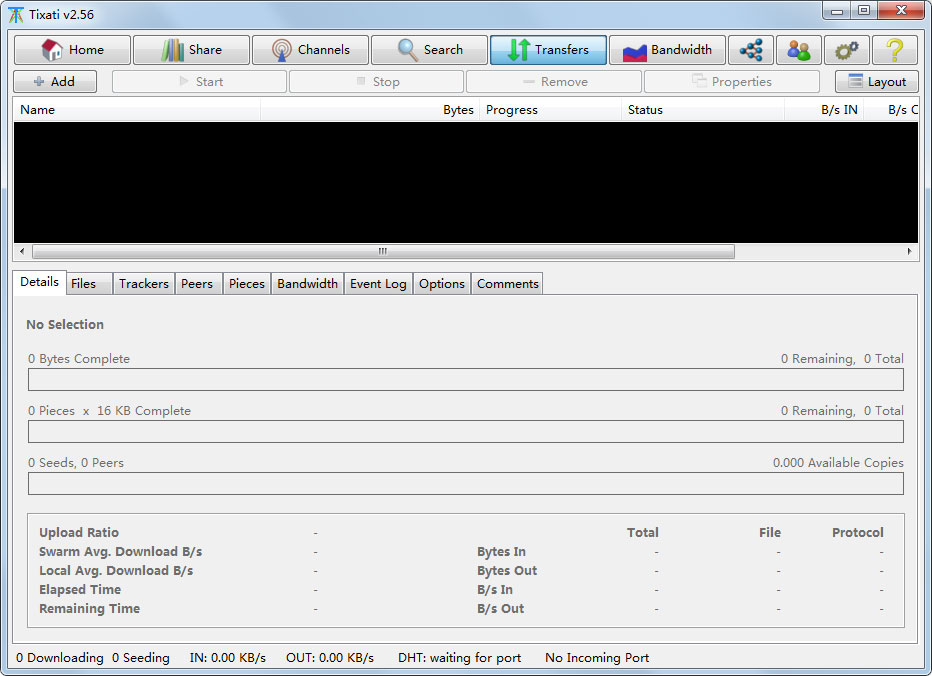Click left arrow of horizontal scrollbar
The height and width of the screenshot is (676, 932).
click(22, 251)
